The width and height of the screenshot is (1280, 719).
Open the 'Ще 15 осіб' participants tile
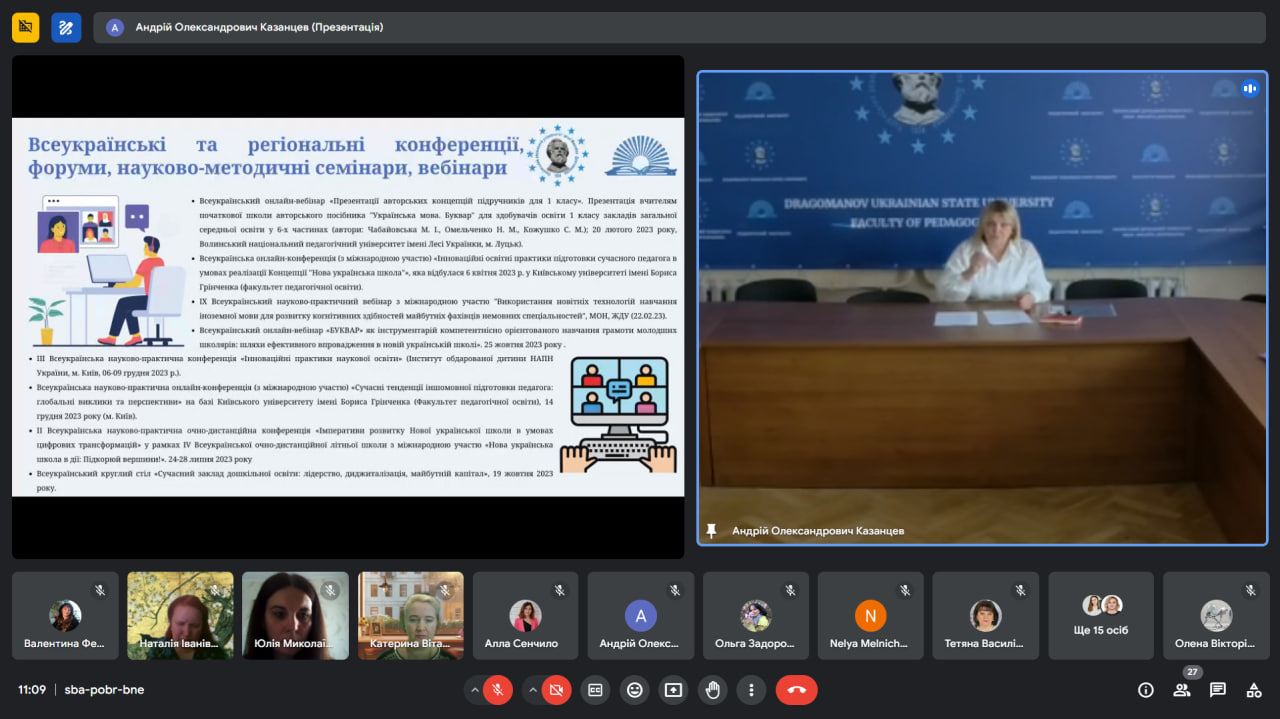1101,615
